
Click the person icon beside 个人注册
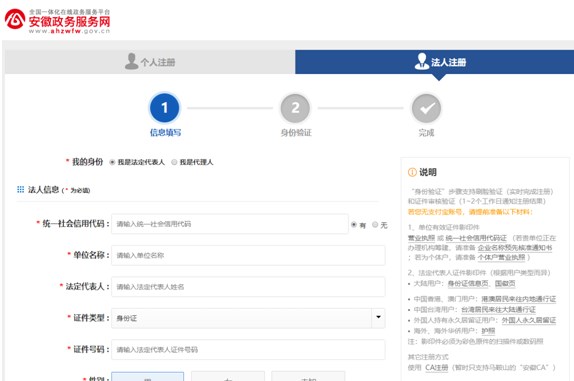click(131, 61)
